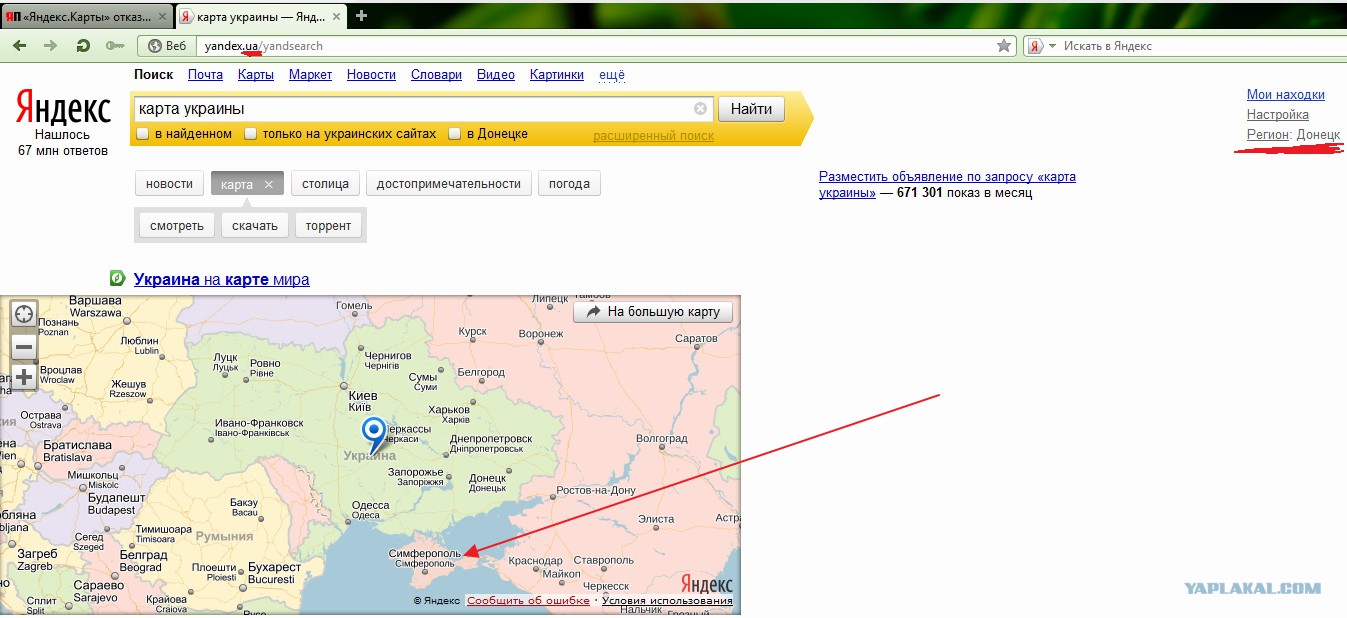Clear the search query with the X icon
This screenshot has width=1347, height=618.
coord(700,109)
